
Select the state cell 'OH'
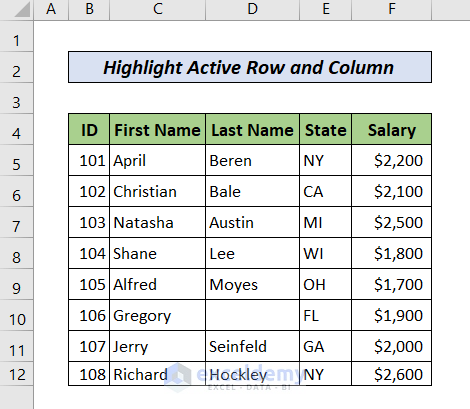(x=326, y=284)
